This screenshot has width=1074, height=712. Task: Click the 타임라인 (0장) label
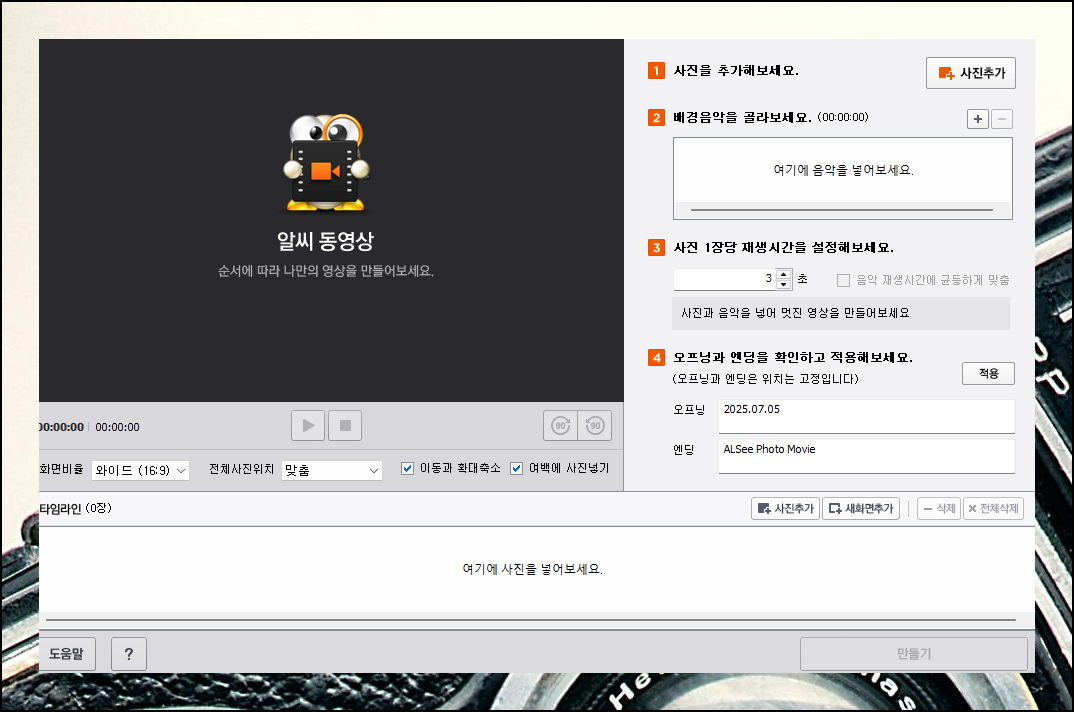click(75, 508)
